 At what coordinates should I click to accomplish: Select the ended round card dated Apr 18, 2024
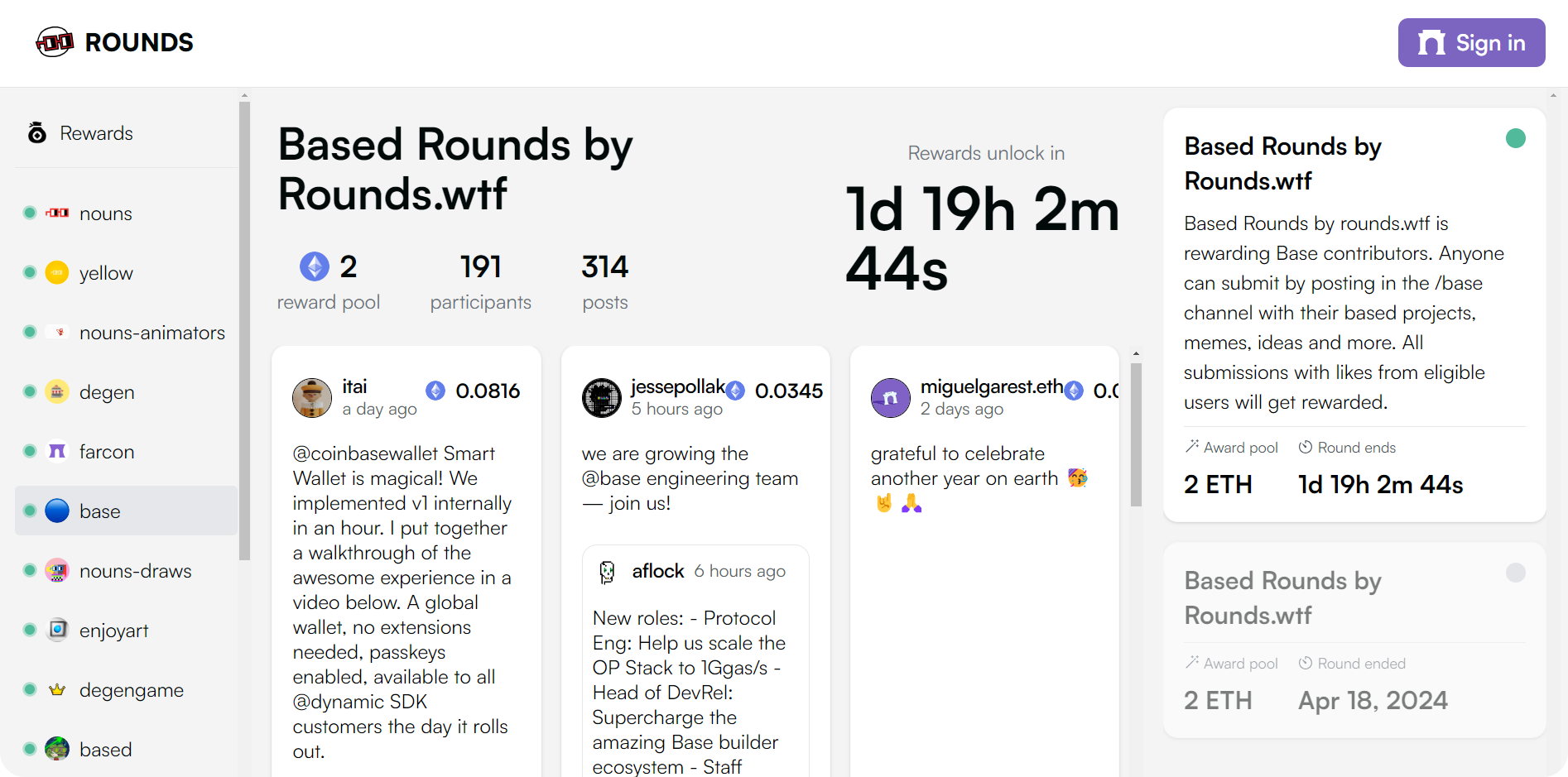1354,640
